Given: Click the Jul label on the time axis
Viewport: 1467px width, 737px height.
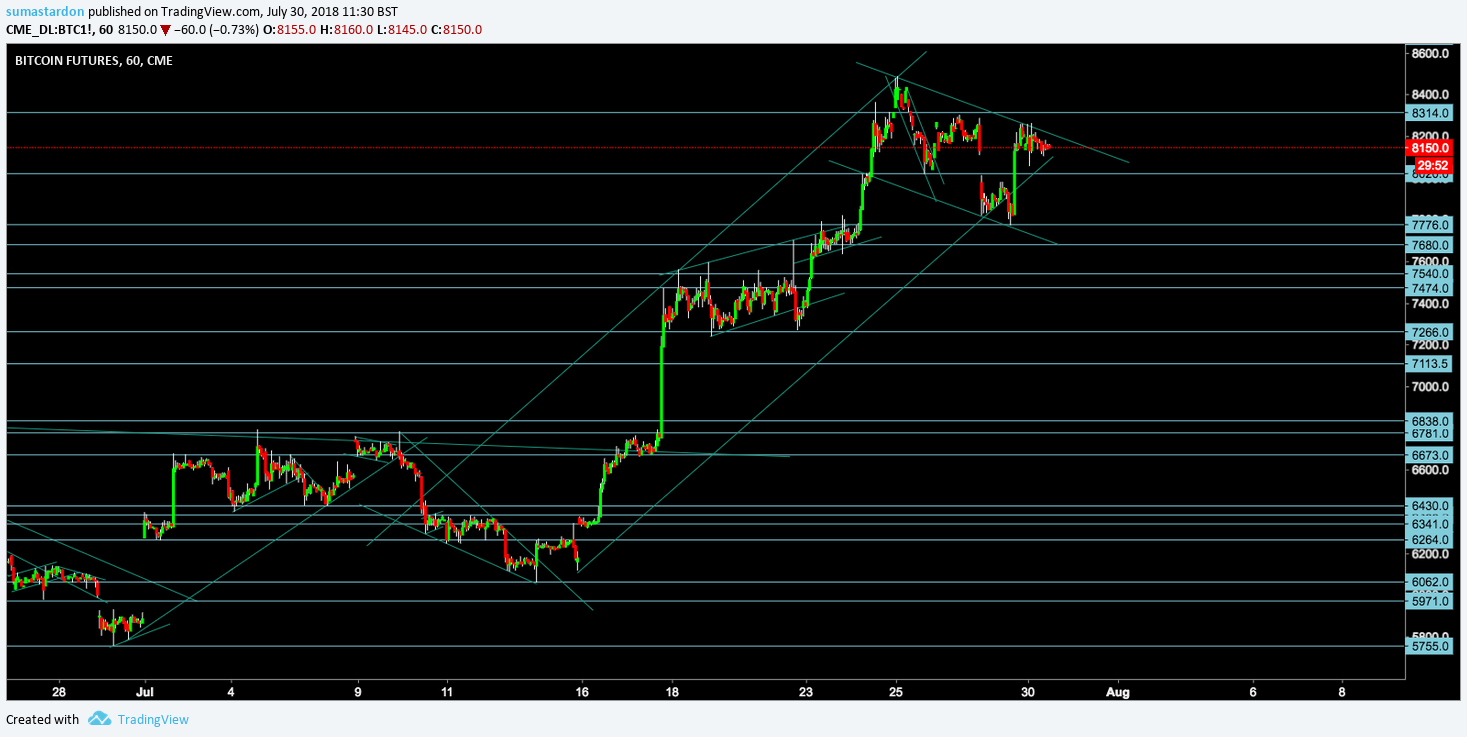Looking at the screenshot, I should coord(145,691).
